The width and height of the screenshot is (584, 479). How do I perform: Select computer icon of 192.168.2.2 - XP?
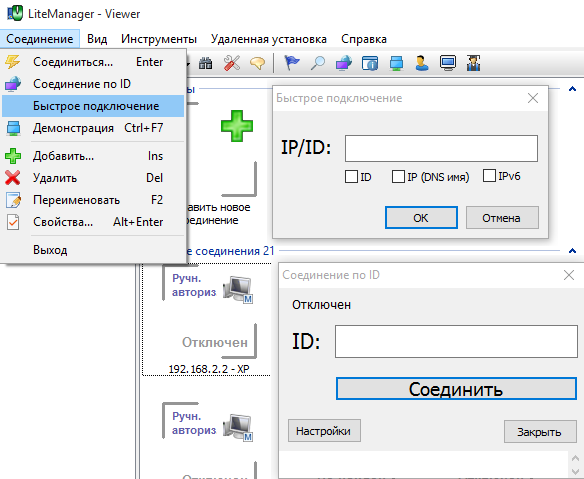[238, 289]
